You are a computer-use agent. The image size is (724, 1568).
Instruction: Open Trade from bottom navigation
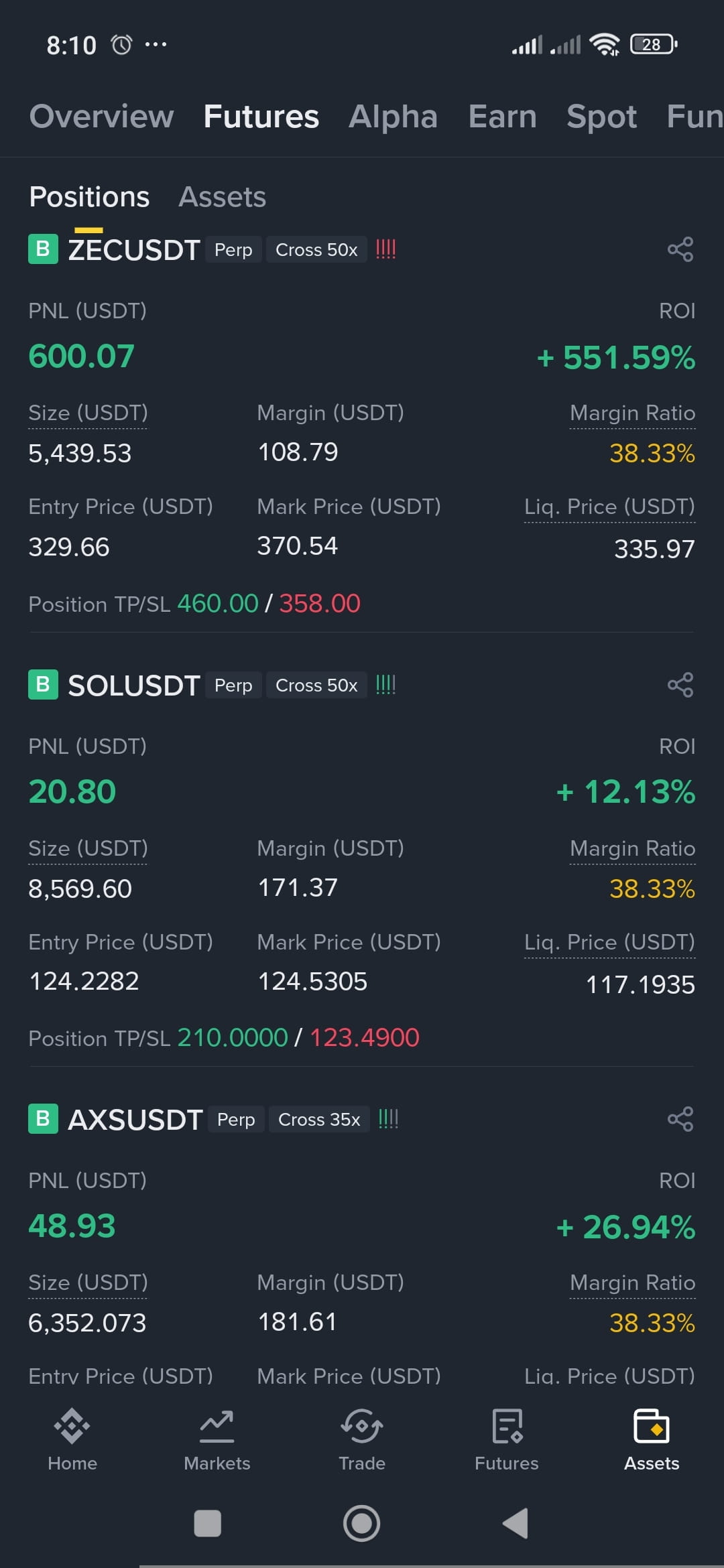coord(362,1439)
